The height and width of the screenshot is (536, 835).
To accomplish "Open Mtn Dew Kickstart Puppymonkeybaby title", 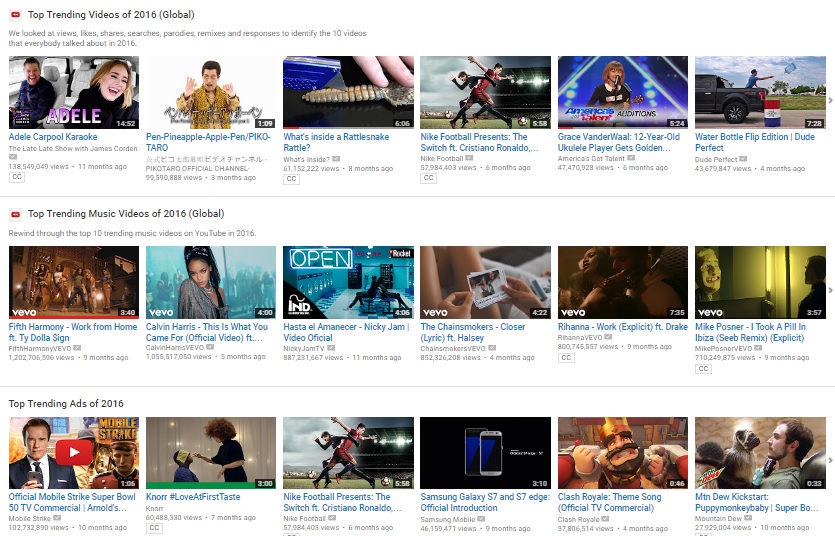I will pyautogui.click(x=757, y=502).
